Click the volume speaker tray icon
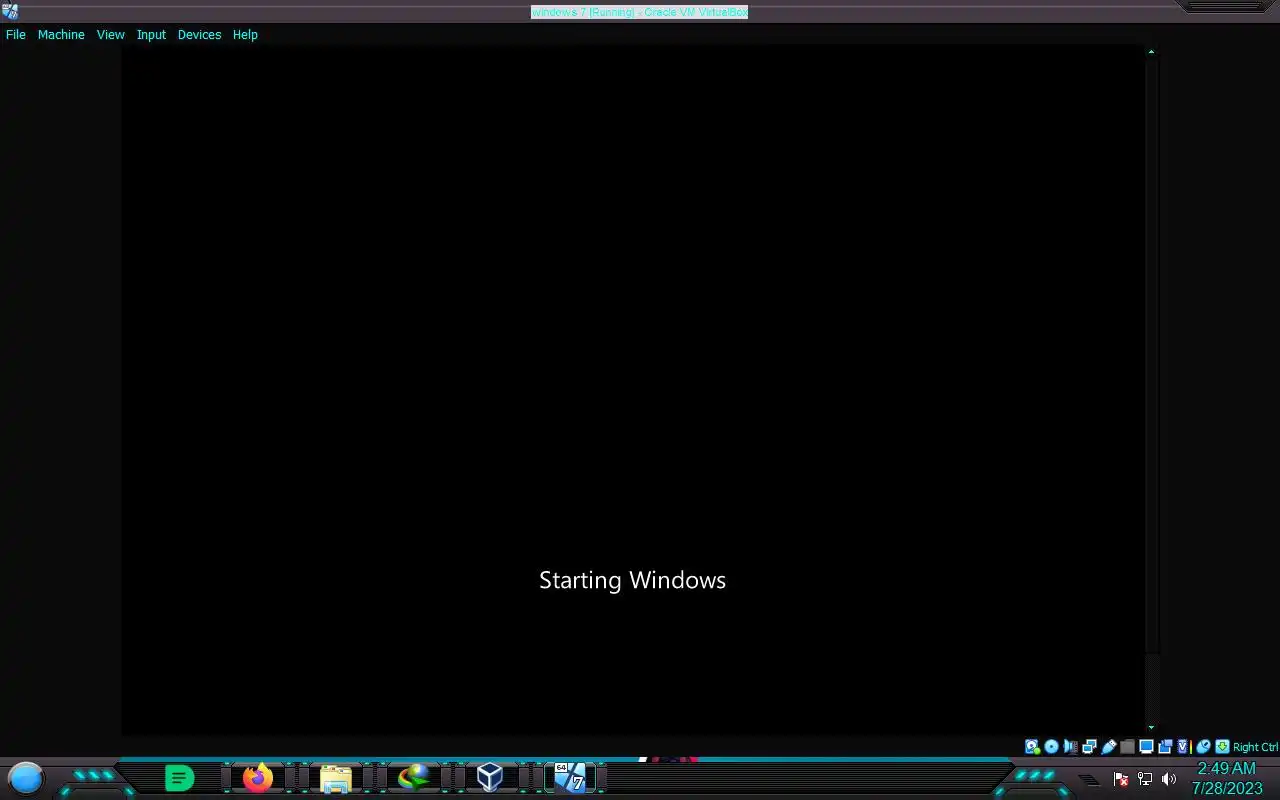 [1169, 779]
